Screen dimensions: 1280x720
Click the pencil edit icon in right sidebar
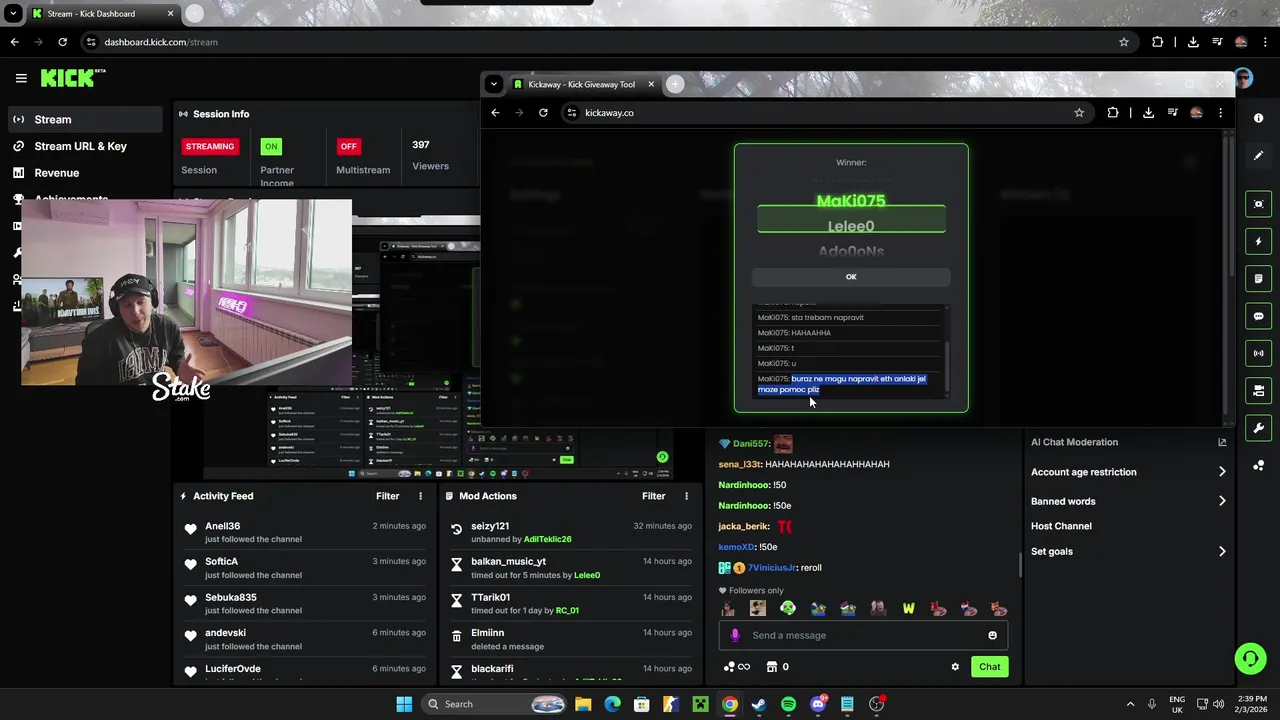pos(1258,156)
